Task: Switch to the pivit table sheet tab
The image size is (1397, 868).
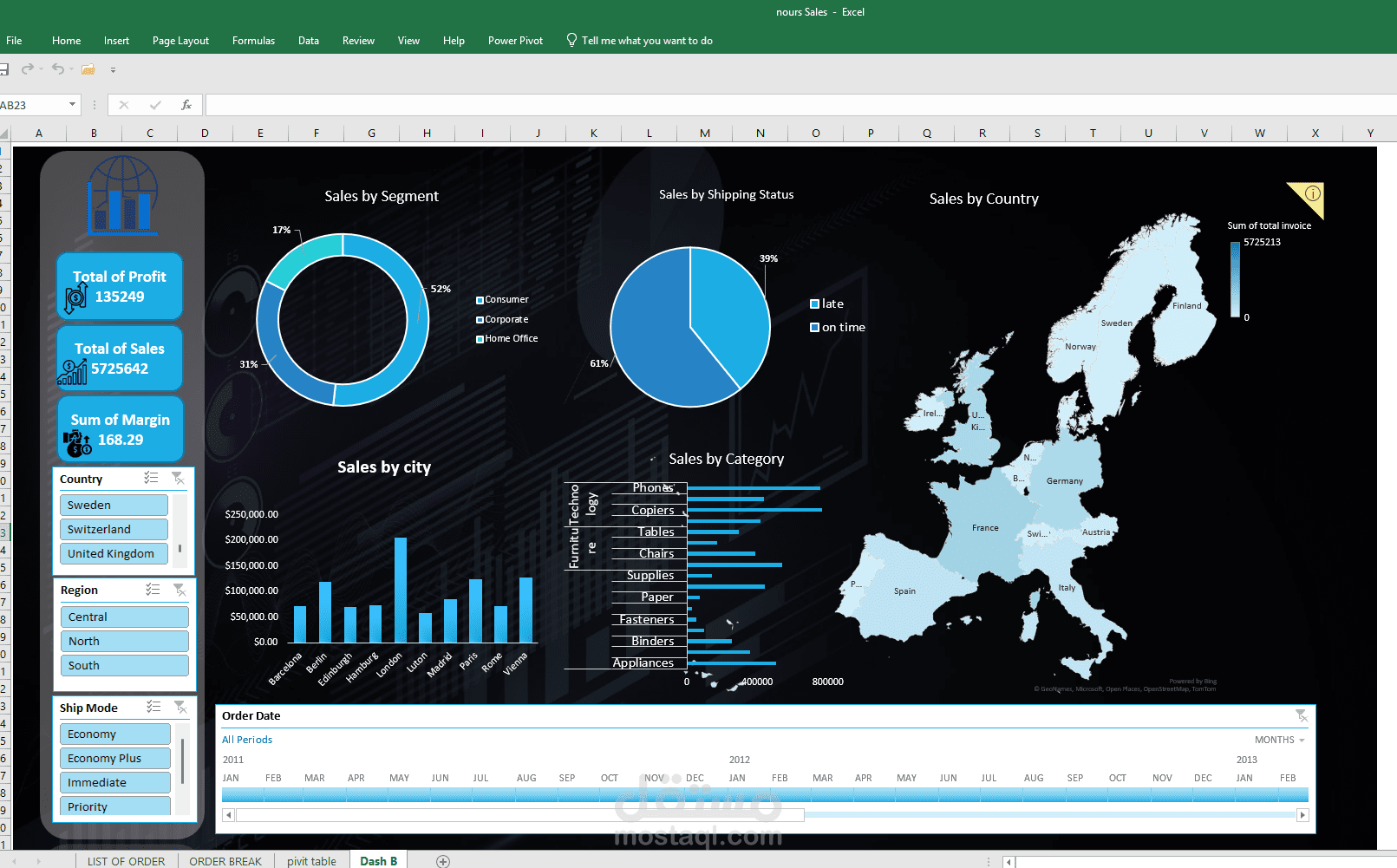Action: pos(310,860)
